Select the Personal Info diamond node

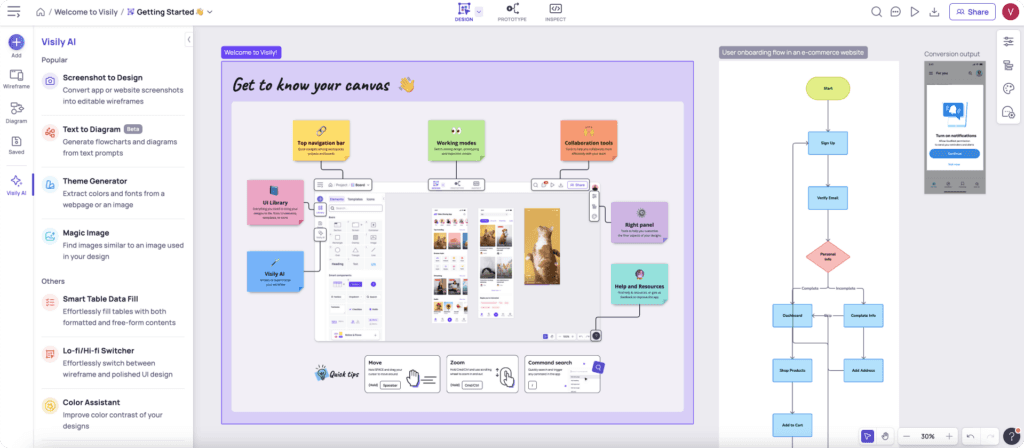(827, 257)
